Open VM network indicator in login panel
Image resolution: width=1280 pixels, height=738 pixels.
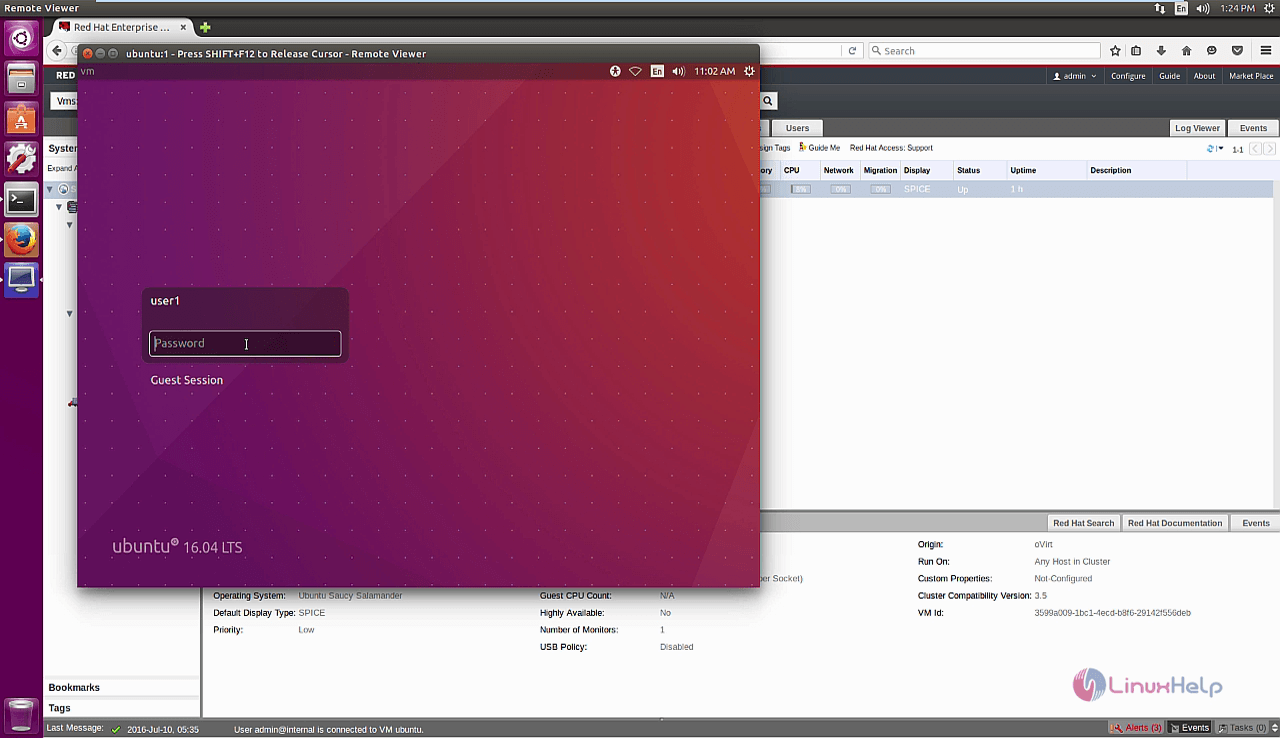(x=635, y=71)
